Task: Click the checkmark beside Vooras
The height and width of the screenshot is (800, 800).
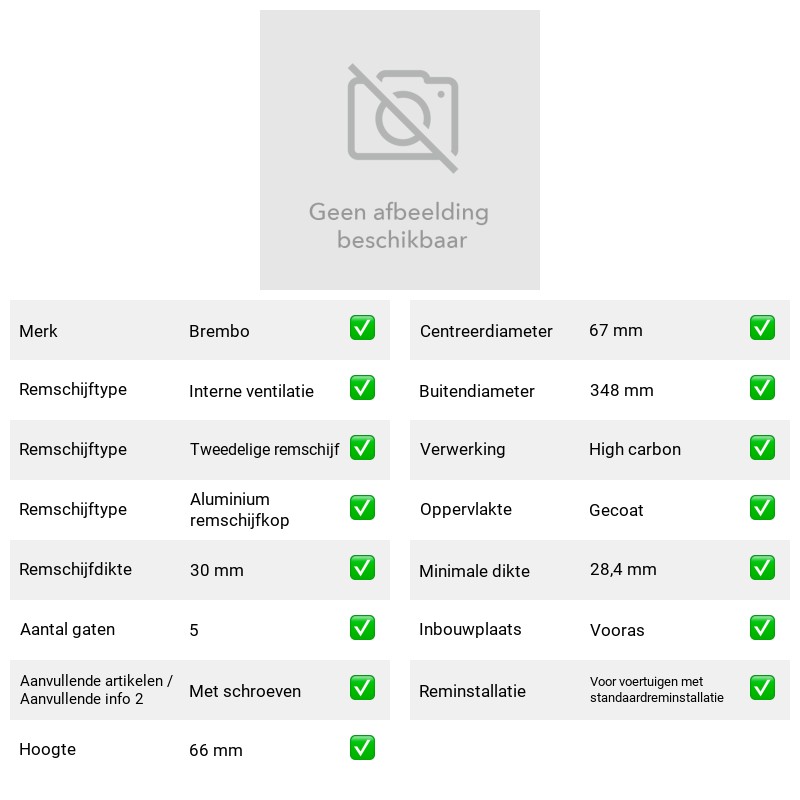Action: point(762,628)
